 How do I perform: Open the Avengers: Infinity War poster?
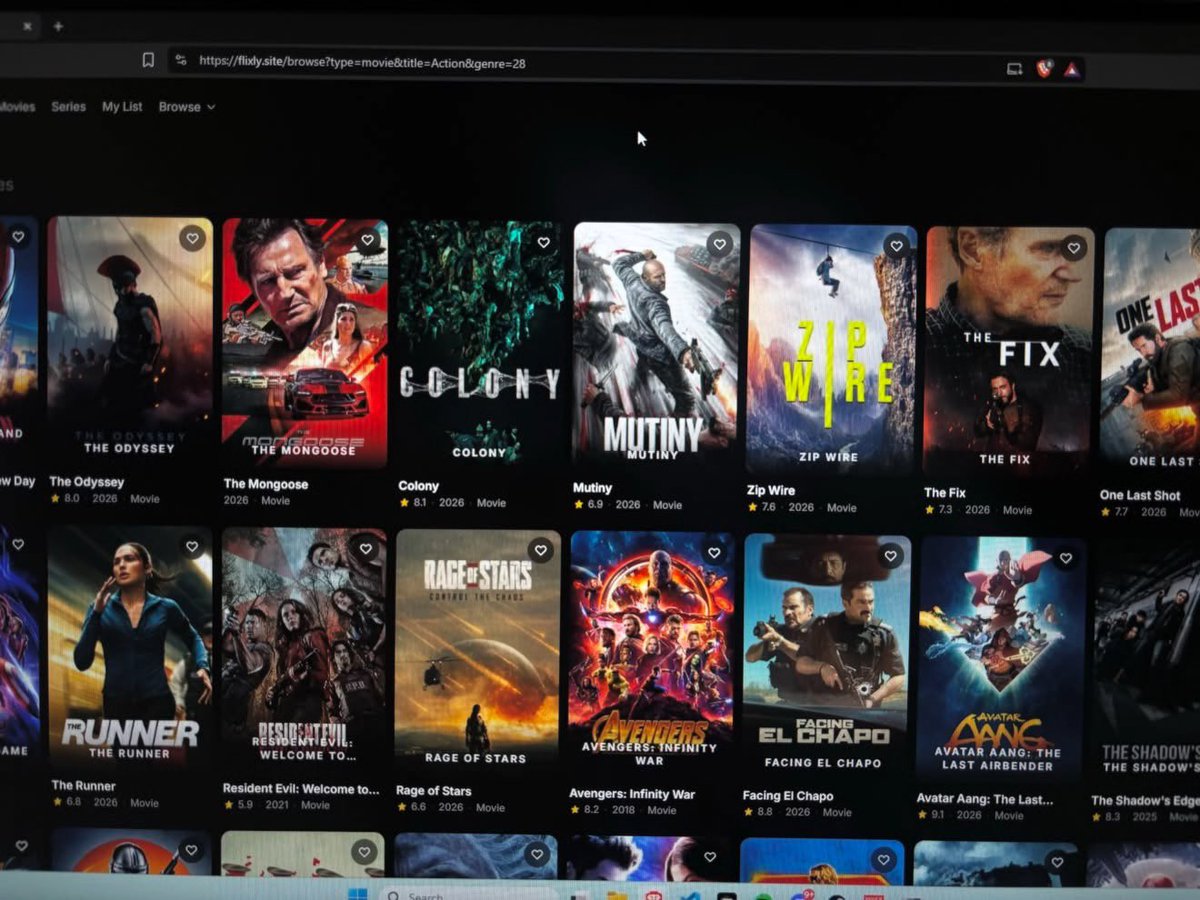tap(652, 655)
